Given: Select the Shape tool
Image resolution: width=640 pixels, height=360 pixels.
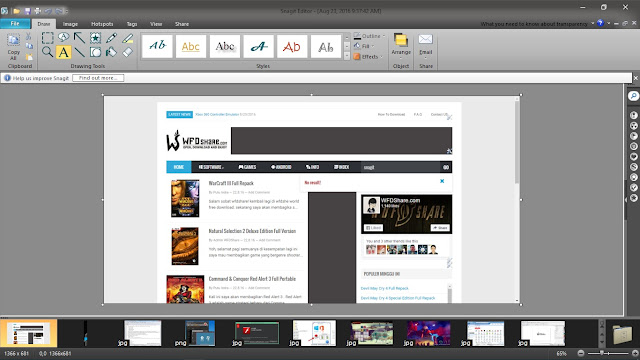Looking at the screenshot, I should 95,52.
